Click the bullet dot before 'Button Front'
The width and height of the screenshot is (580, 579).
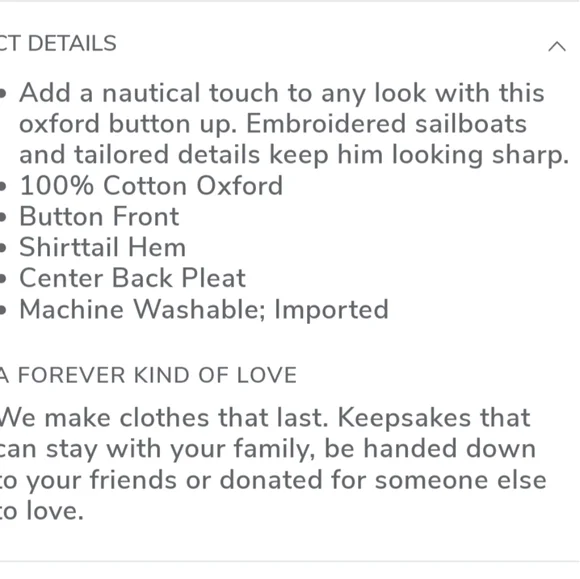point(3,217)
